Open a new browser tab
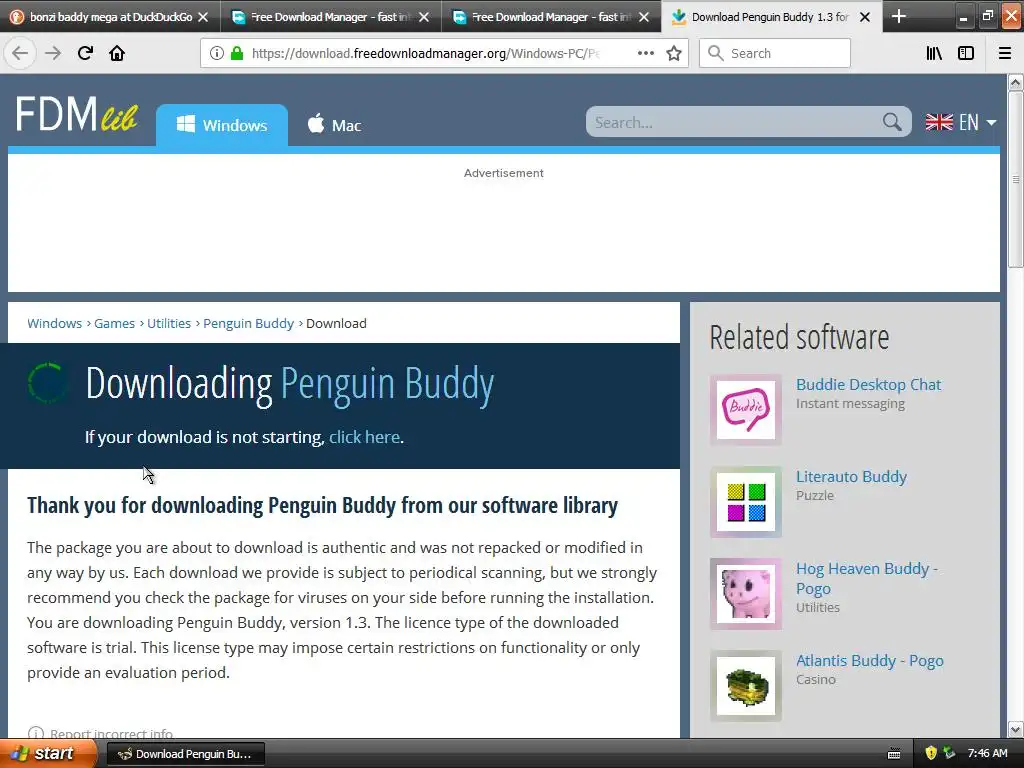The image size is (1024, 768). tap(899, 16)
